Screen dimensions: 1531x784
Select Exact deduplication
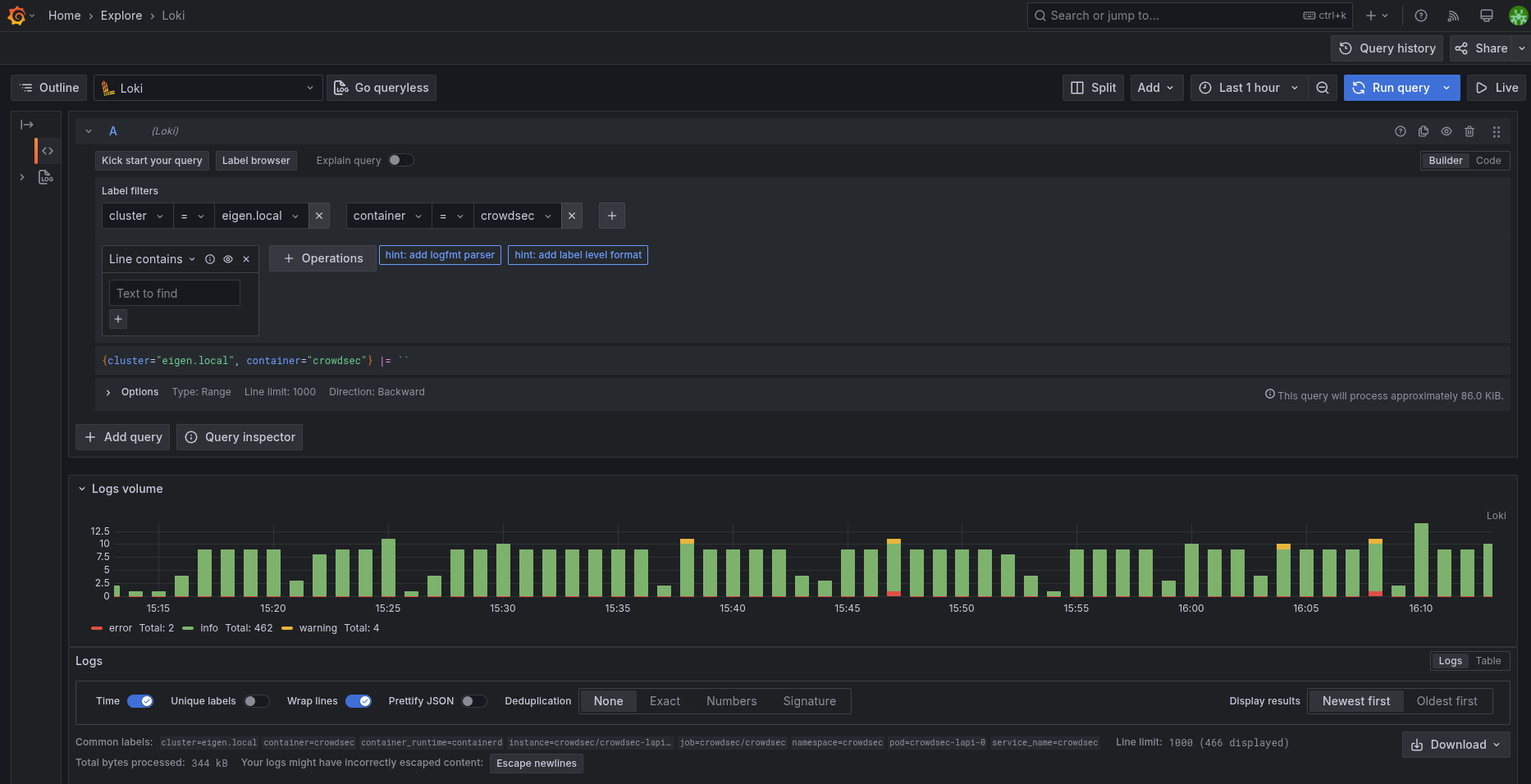click(x=665, y=701)
